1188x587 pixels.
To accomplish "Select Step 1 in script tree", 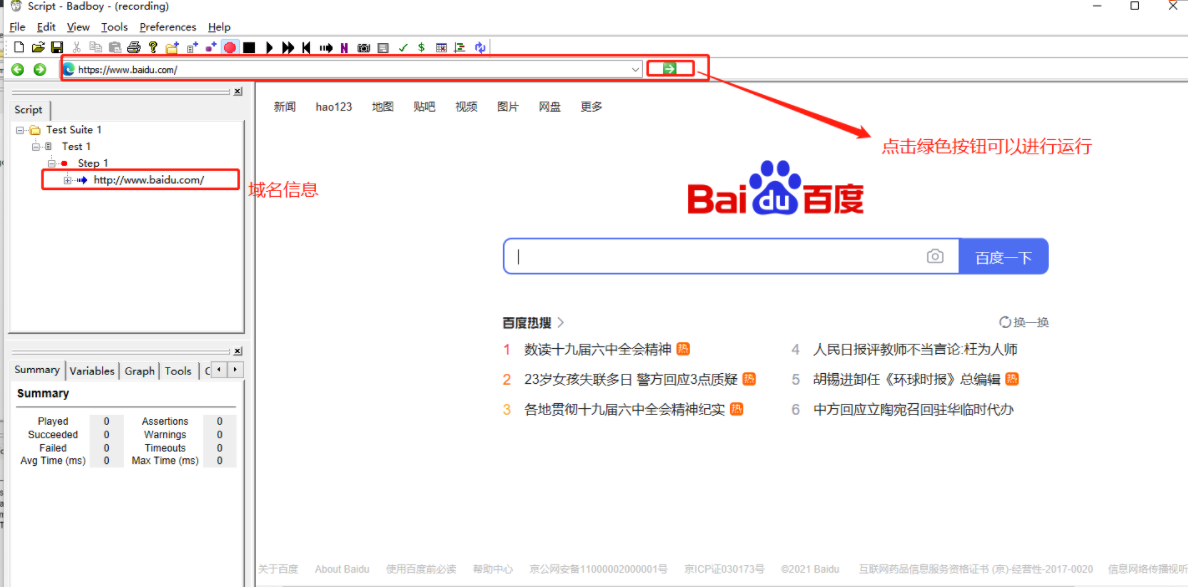I will pyautogui.click(x=93, y=163).
